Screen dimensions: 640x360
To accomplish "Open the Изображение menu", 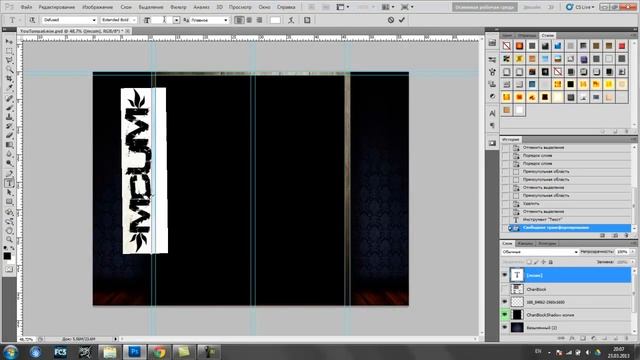I will coord(98,7).
